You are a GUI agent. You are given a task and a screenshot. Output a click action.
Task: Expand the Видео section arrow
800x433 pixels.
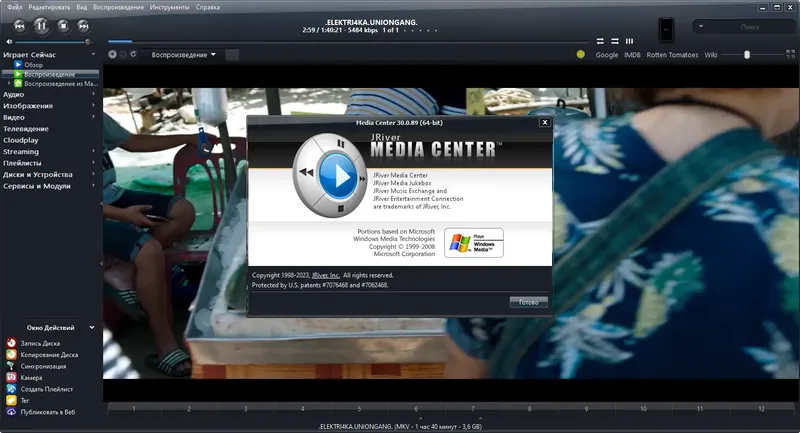[x=93, y=117]
